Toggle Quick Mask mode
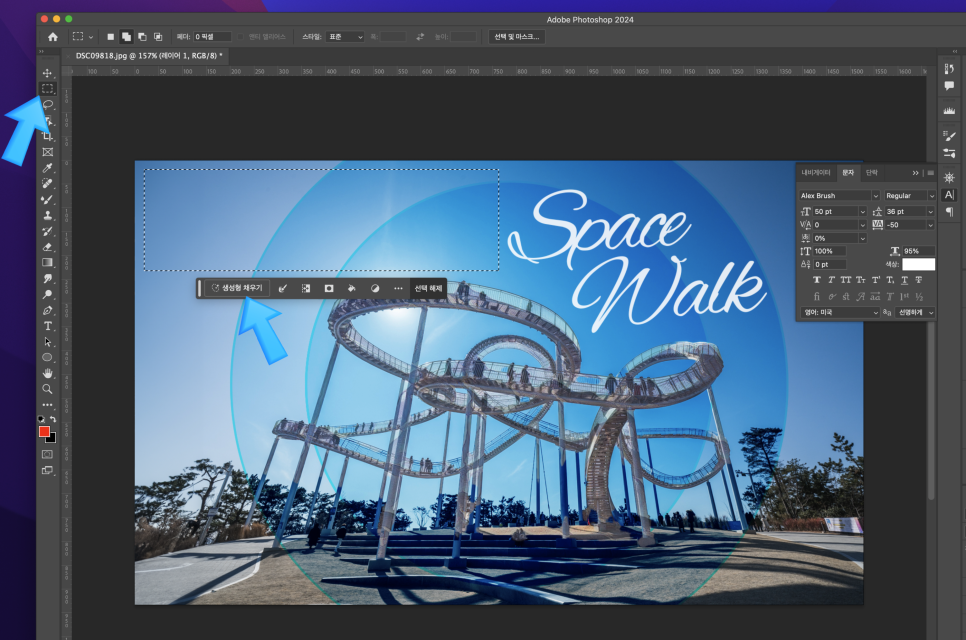This screenshot has height=640, width=966. pyautogui.click(x=47, y=455)
